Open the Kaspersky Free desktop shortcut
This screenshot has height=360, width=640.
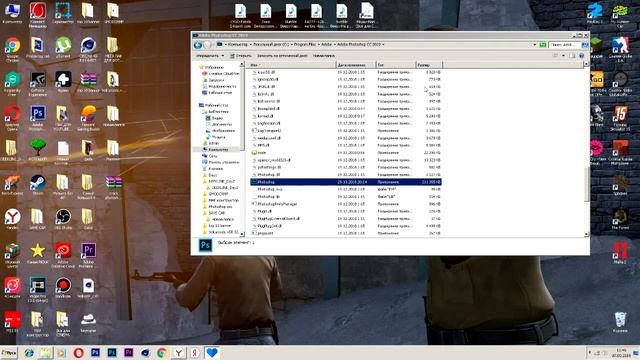pyautogui.click(x=12, y=83)
